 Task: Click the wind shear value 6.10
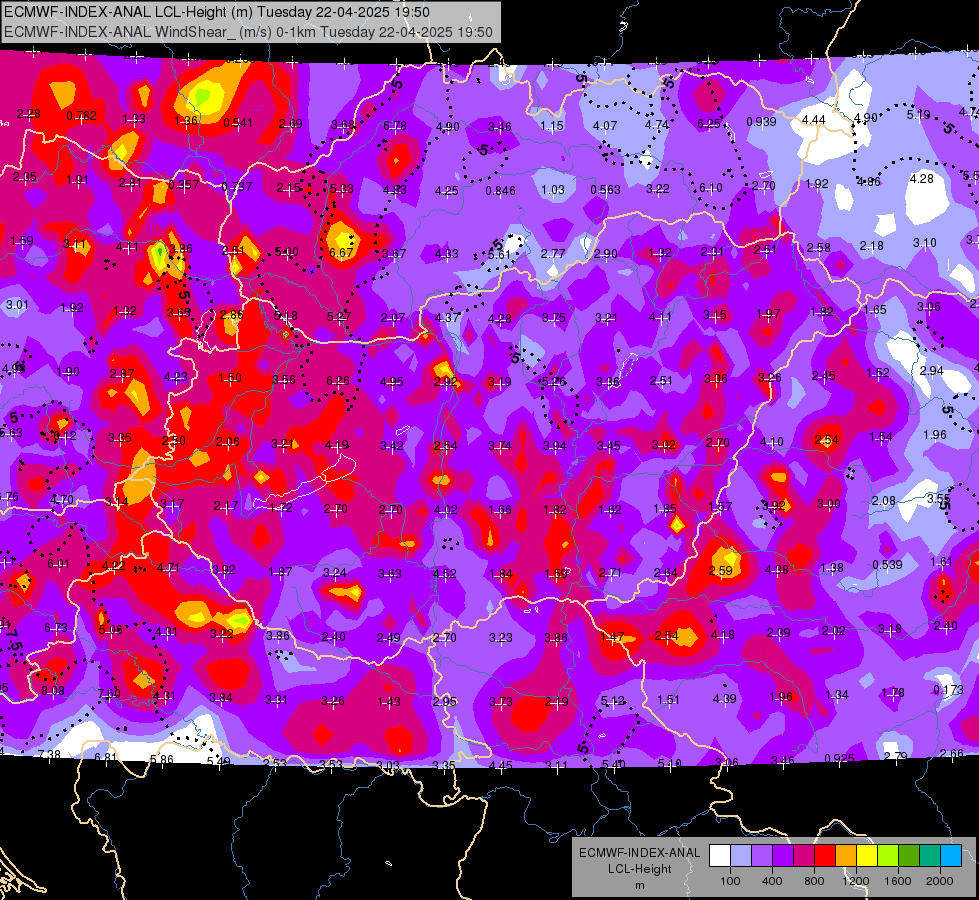(711, 188)
